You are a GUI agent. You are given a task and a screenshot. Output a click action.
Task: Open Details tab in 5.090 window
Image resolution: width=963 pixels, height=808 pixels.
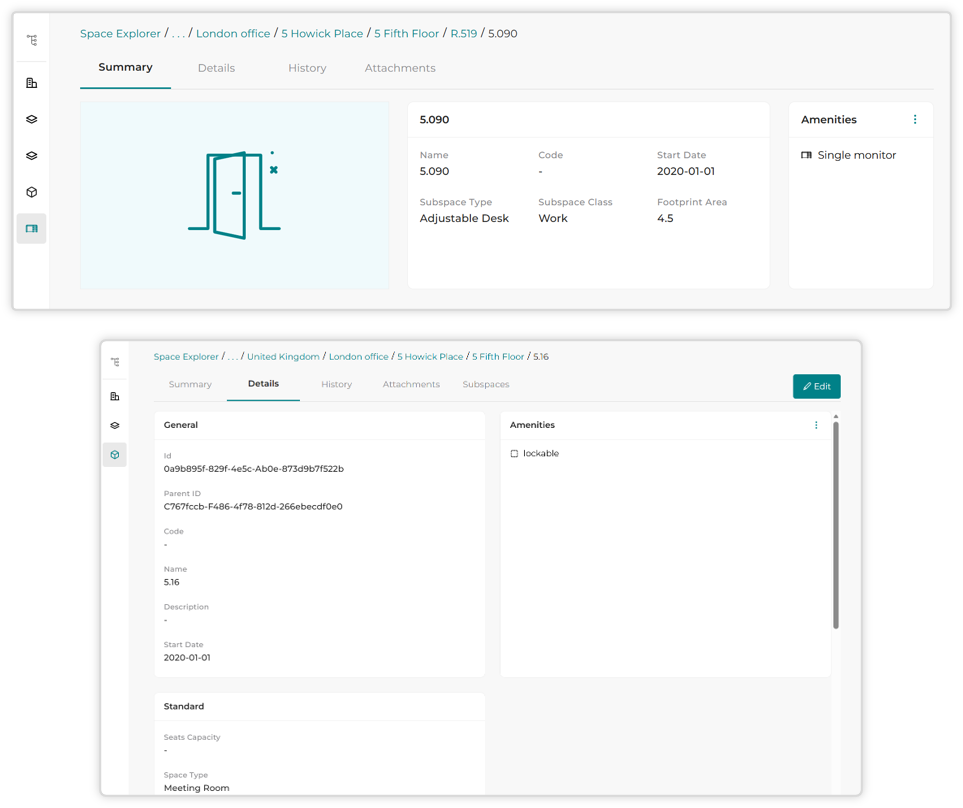tap(216, 68)
